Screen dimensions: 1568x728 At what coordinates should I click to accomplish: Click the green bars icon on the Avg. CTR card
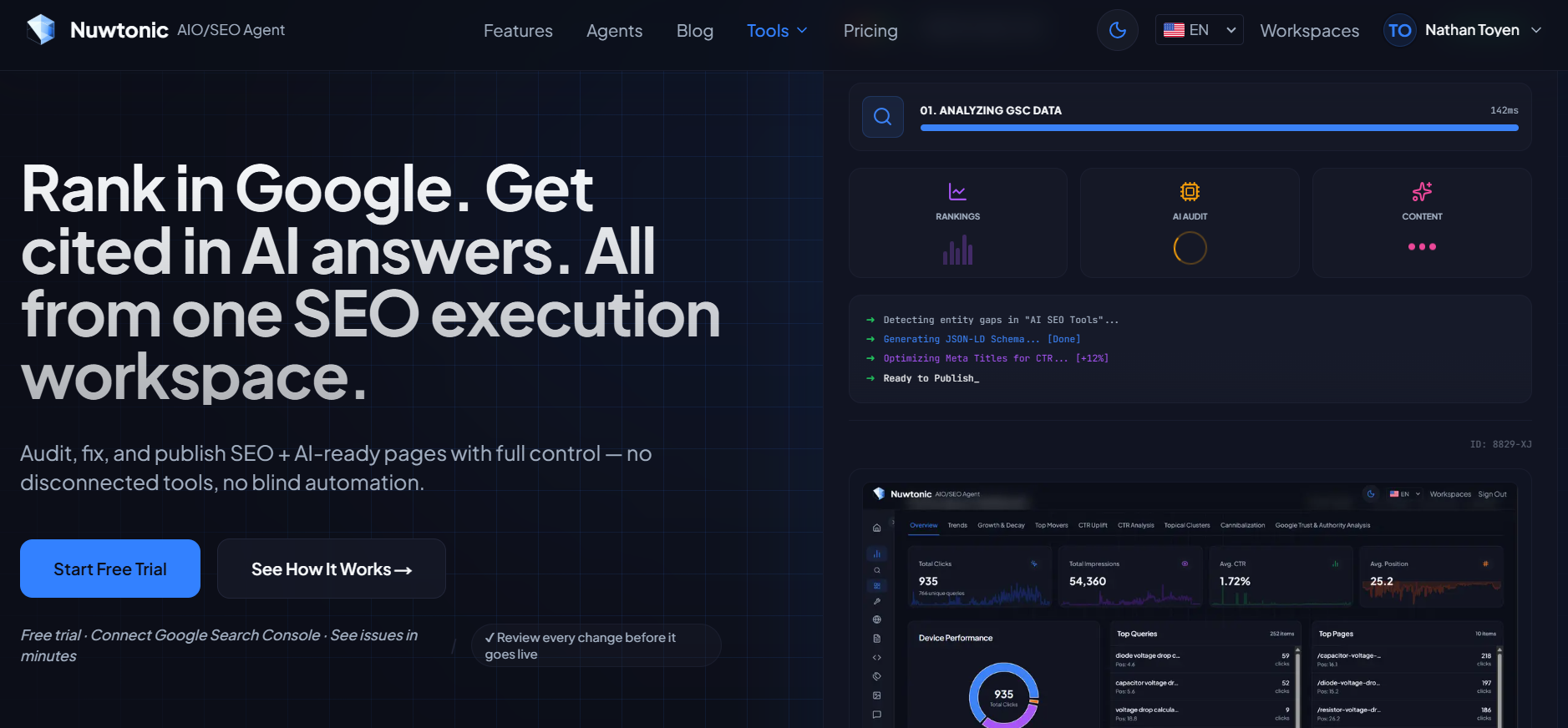tap(1335, 564)
